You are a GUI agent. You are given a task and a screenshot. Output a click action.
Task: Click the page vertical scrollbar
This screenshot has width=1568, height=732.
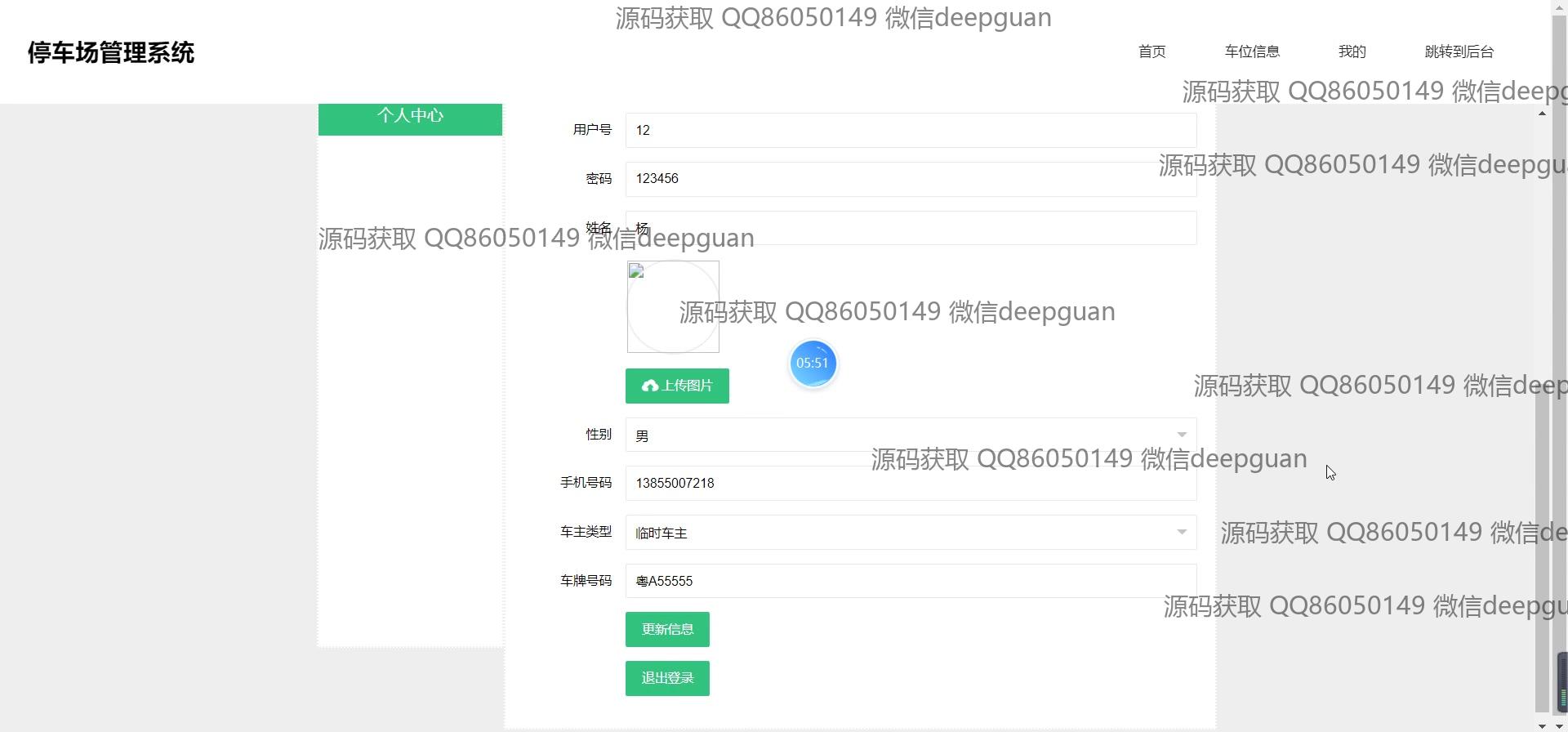[x=1541, y=408]
